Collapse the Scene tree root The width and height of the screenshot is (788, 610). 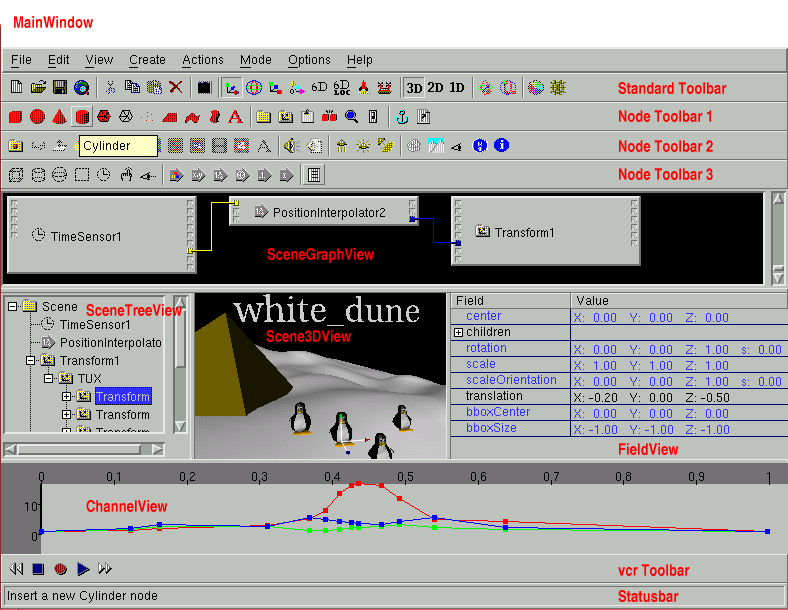pos(13,306)
